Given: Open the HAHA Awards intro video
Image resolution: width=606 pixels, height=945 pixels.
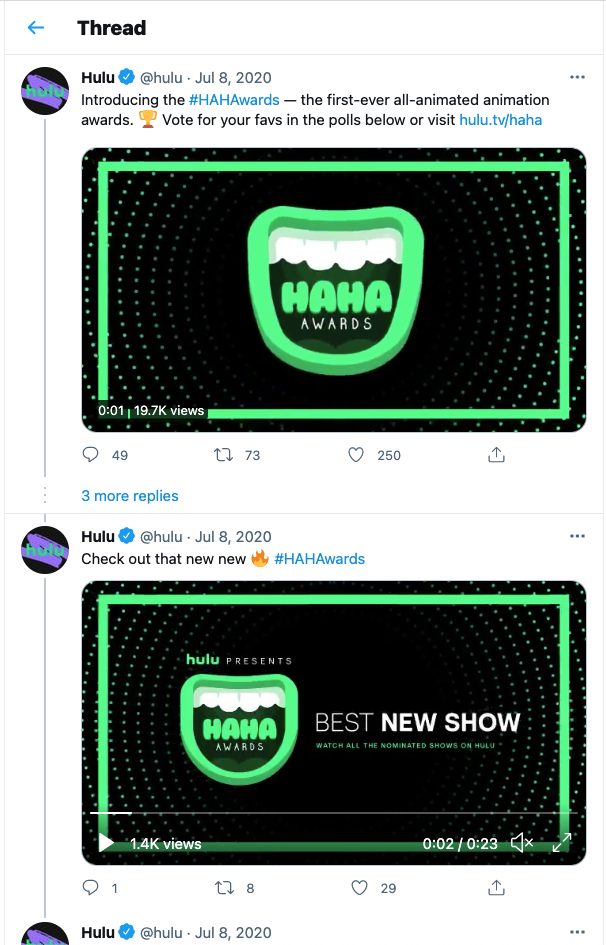Looking at the screenshot, I should (x=334, y=290).
